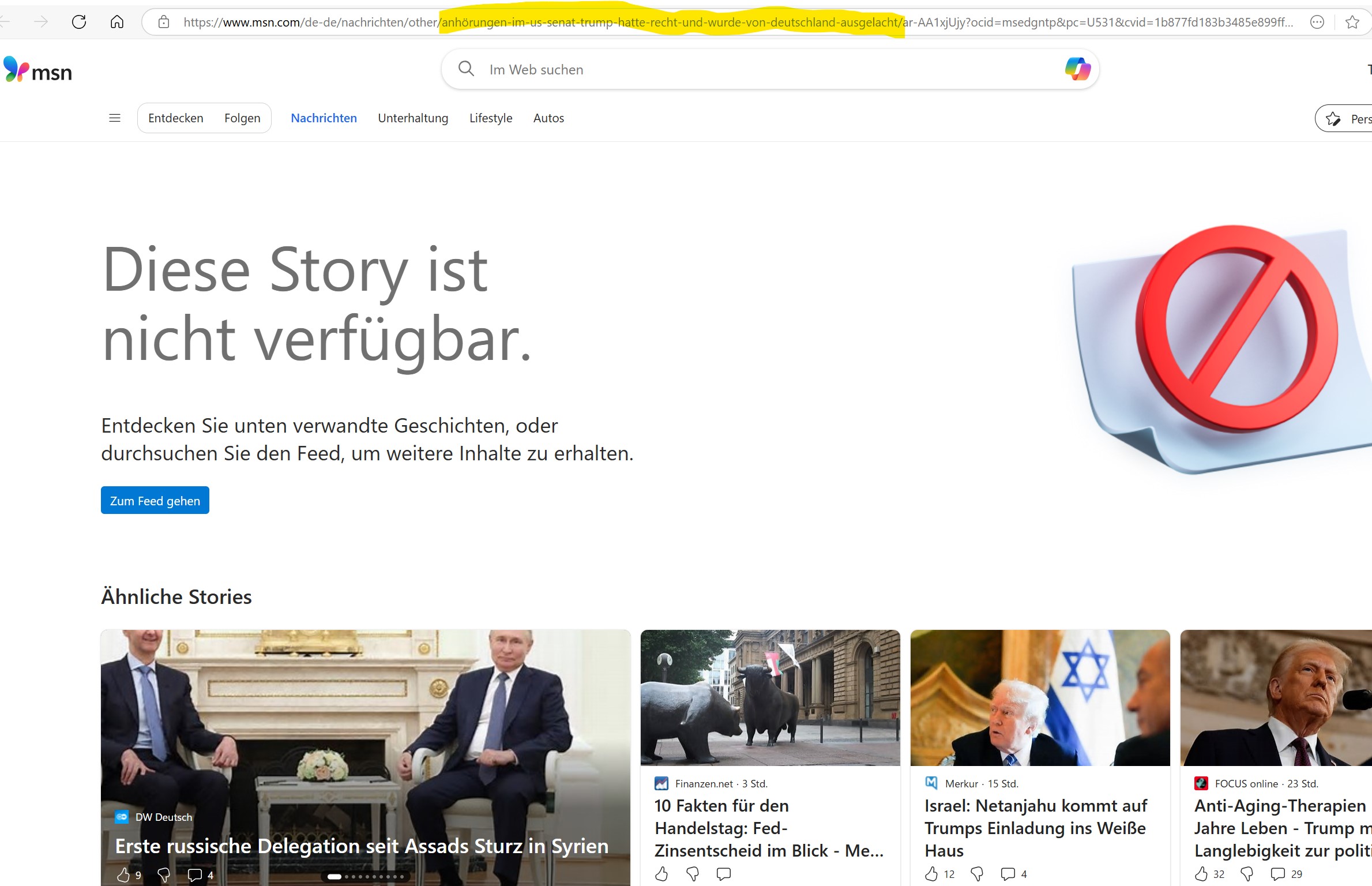The height and width of the screenshot is (886, 1372).
Task: Dislike the FOCUS online Anti-Aging story
Action: click(x=1247, y=874)
